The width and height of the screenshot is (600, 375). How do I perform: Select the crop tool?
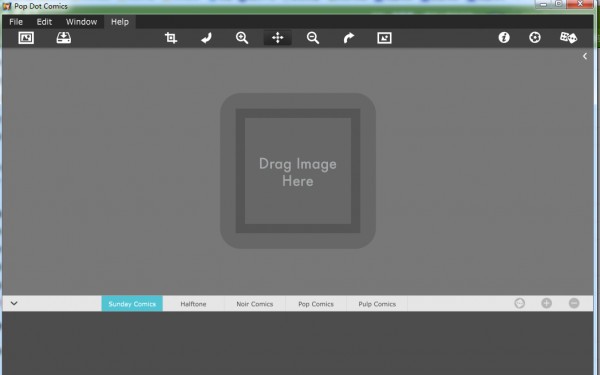[171, 38]
